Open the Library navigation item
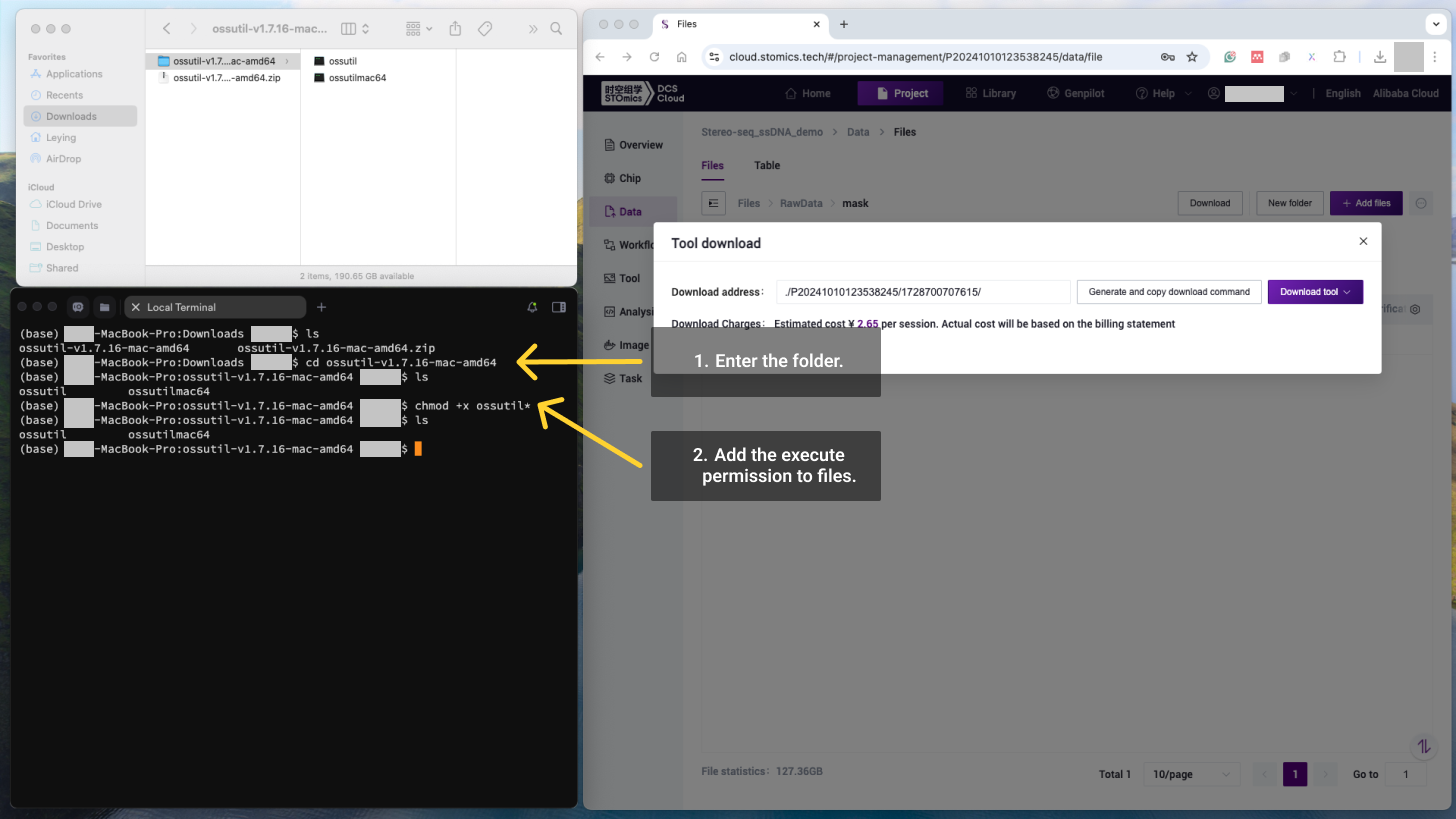Image resolution: width=1456 pixels, height=819 pixels. pos(990,93)
